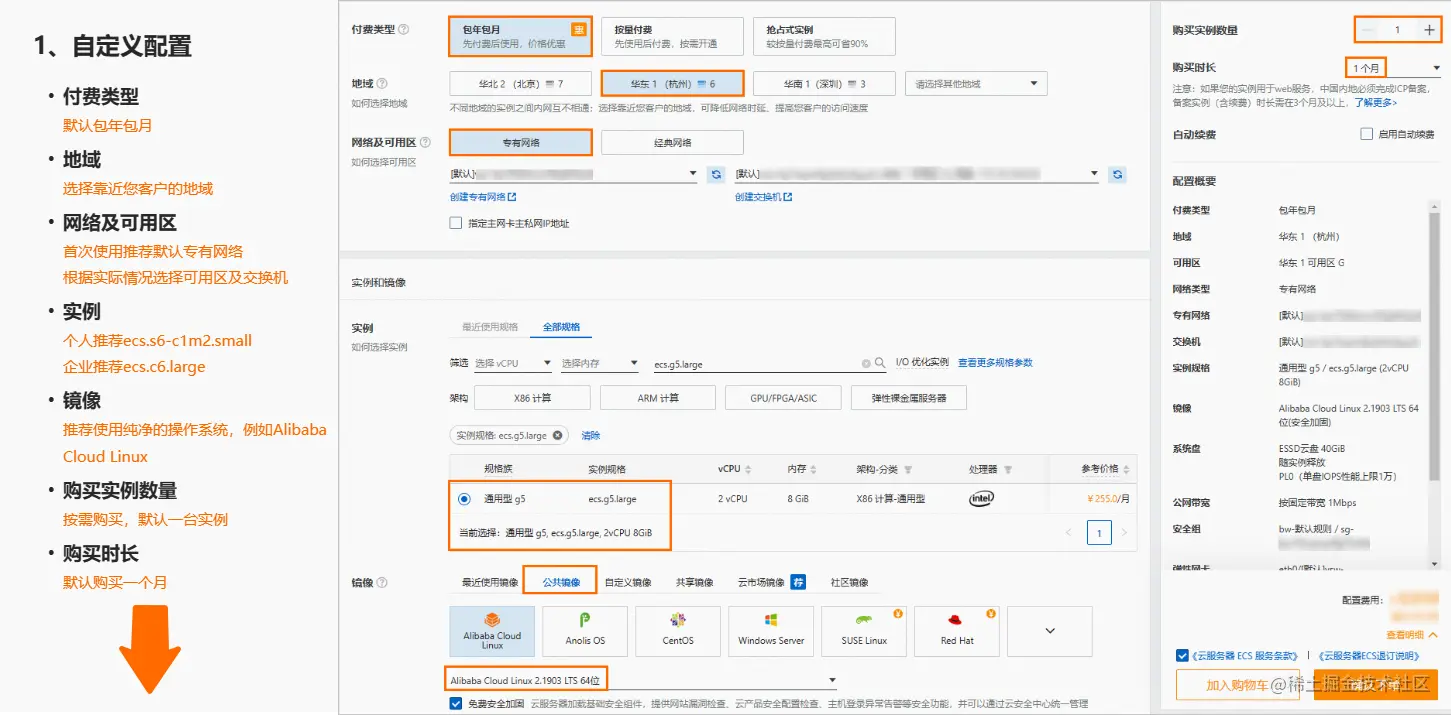The width and height of the screenshot is (1451, 715).
Task: Select X86 计算 architecture filter
Action: point(531,398)
